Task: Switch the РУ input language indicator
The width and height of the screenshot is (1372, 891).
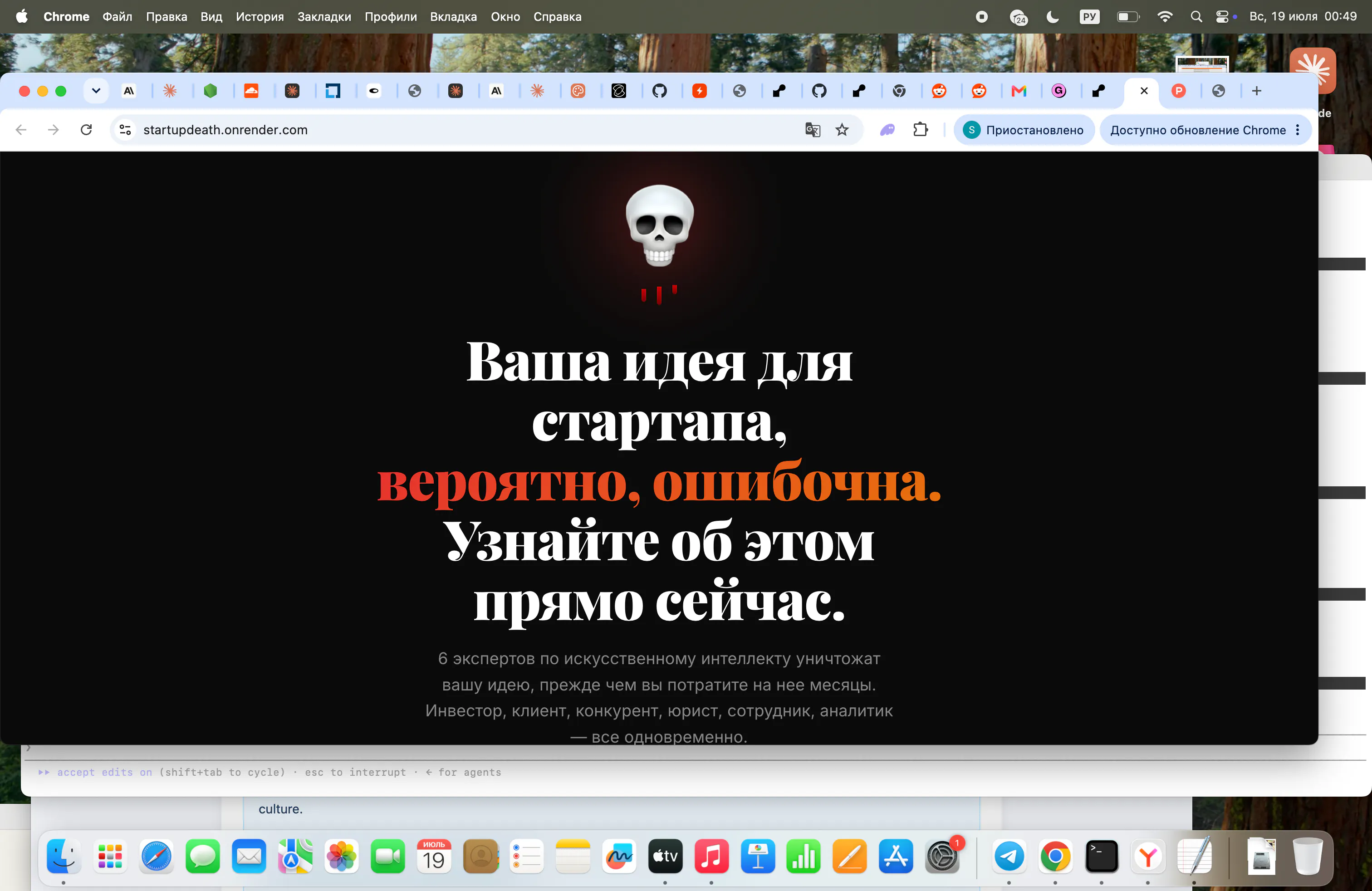Action: click(1089, 17)
